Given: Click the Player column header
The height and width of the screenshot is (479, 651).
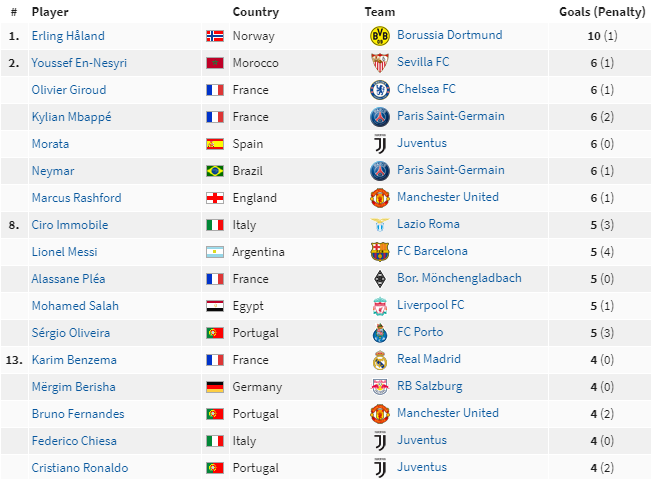Looking at the screenshot, I should tap(49, 12).
